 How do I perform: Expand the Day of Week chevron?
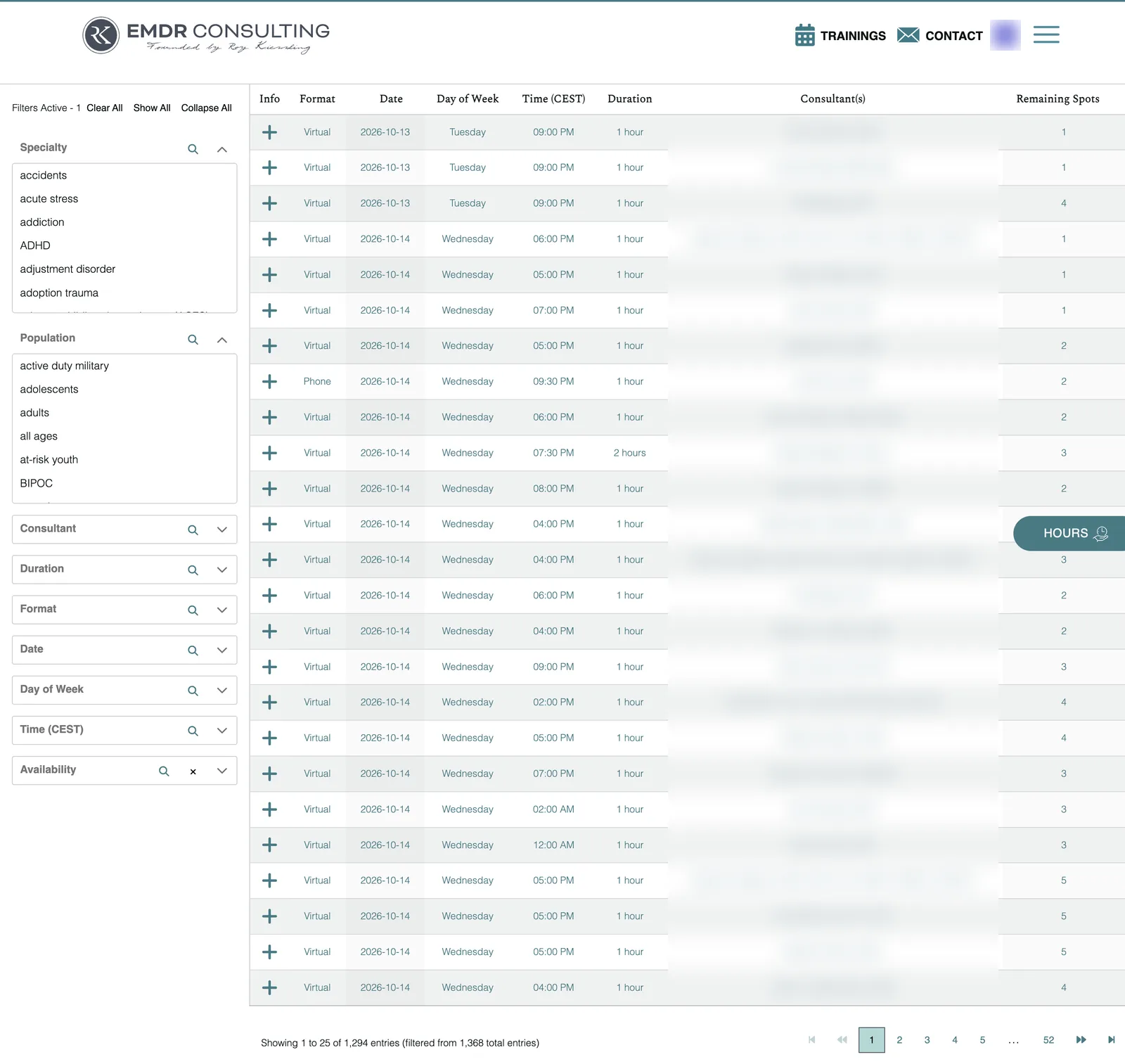(x=222, y=690)
